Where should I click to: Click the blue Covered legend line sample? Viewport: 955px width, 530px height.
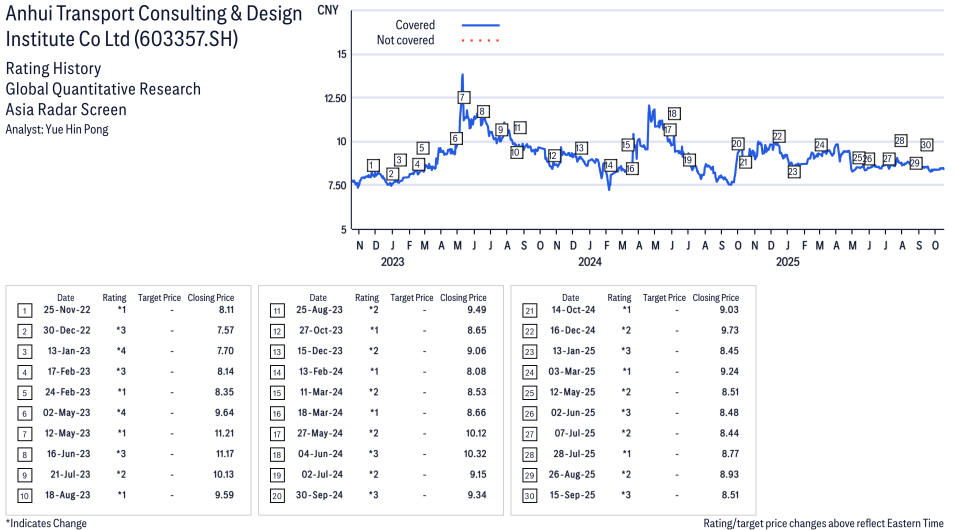click(x=481, y=25)
